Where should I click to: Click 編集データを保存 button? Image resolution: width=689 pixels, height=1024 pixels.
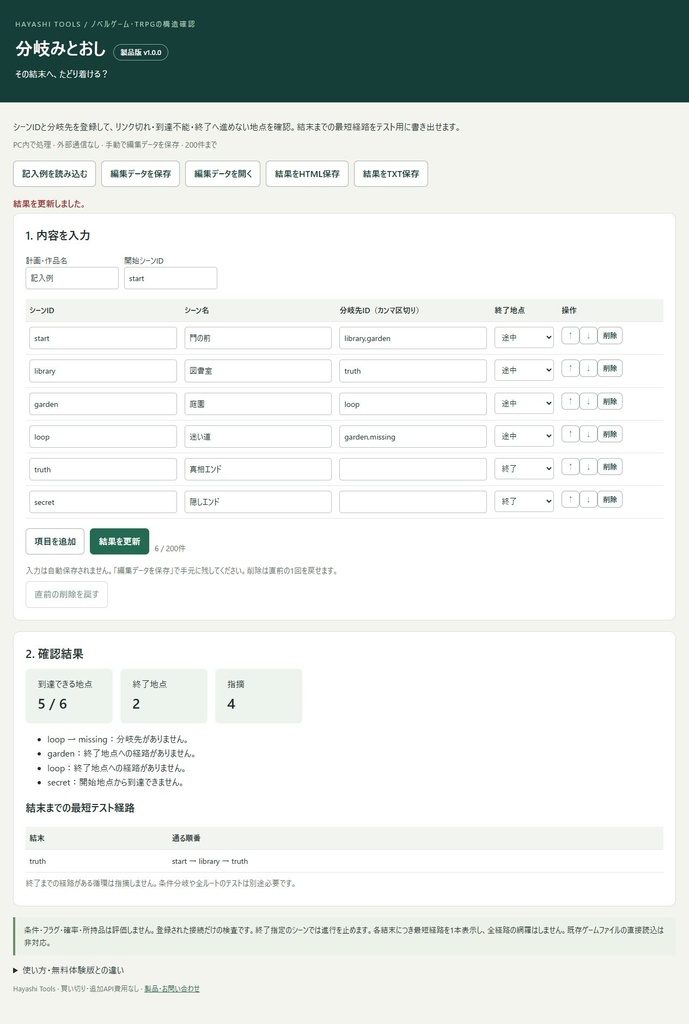pyautogui.click(x=140, y=174)
